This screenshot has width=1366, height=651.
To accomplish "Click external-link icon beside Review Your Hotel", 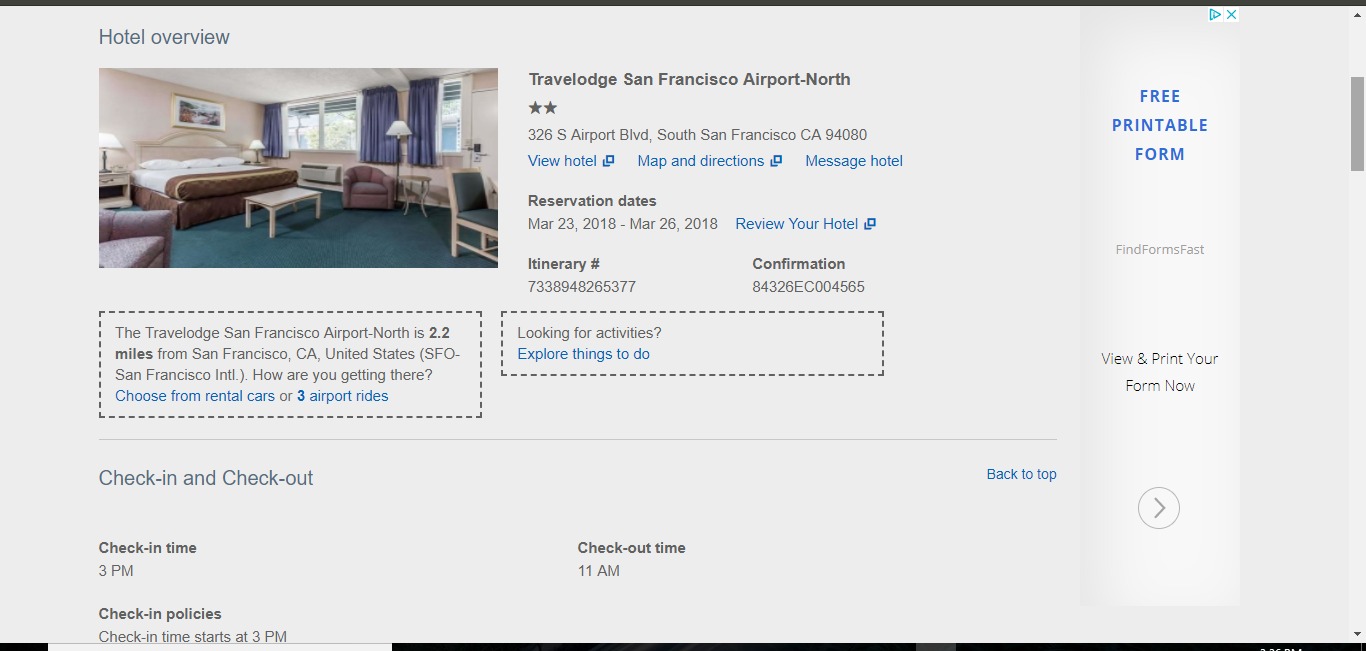I will click(870, 224).
